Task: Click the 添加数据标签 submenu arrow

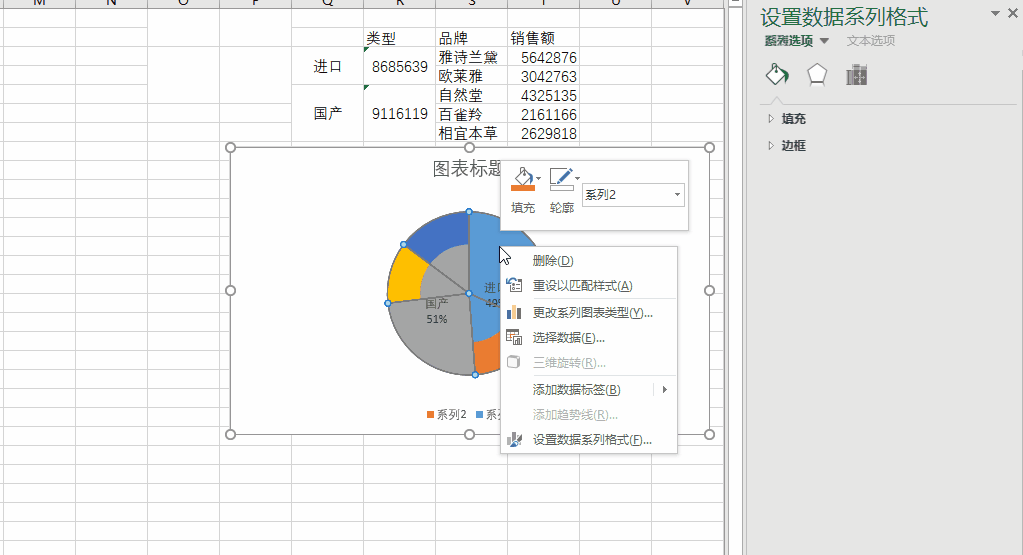Action: pyautogui.click(x=665, y=389)
